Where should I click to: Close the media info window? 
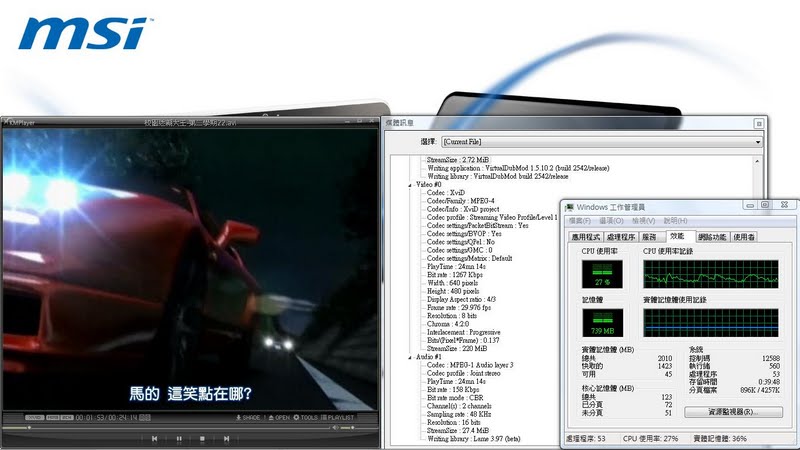pyautogui.click(x=759, y=123)
